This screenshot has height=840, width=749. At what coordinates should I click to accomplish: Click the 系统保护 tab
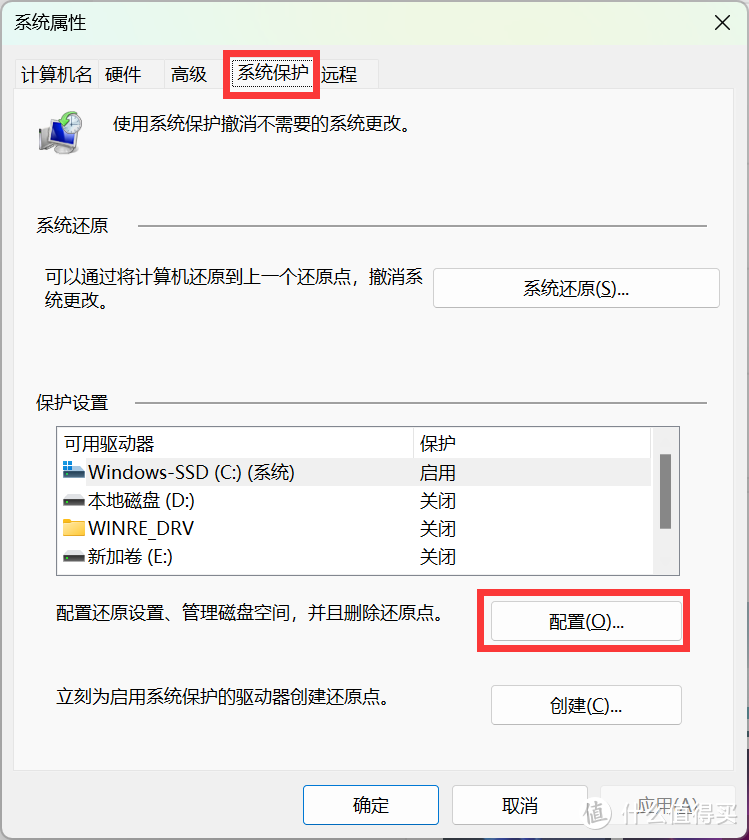(x=273, y=72)
